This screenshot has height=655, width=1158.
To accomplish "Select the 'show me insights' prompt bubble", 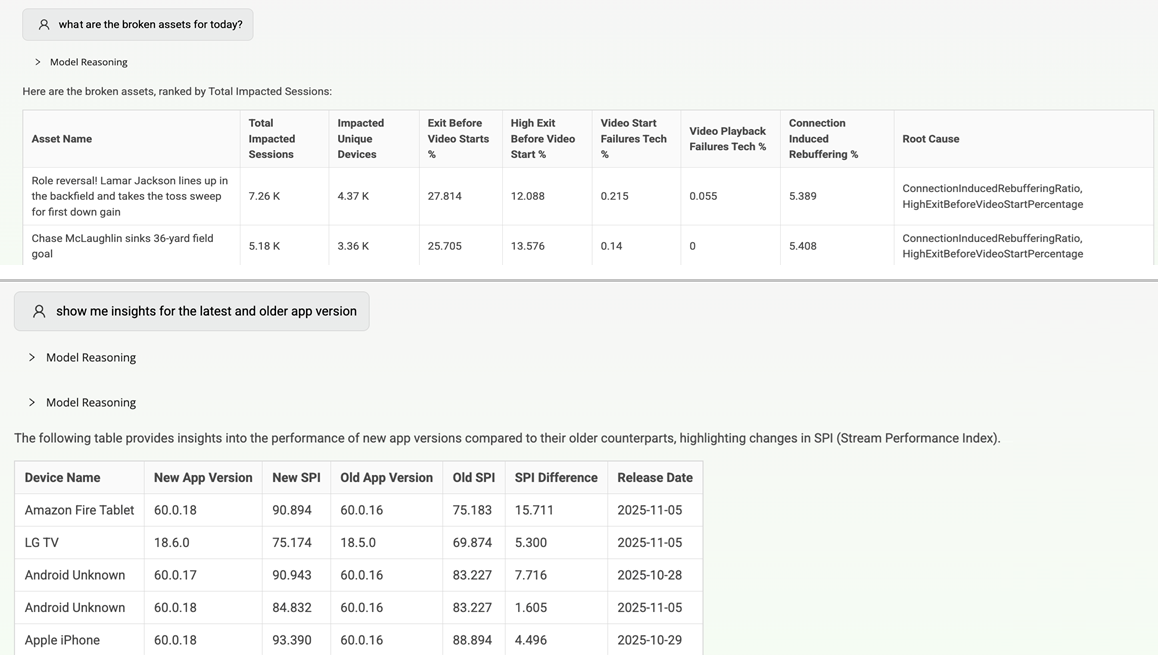I will 191,311.
